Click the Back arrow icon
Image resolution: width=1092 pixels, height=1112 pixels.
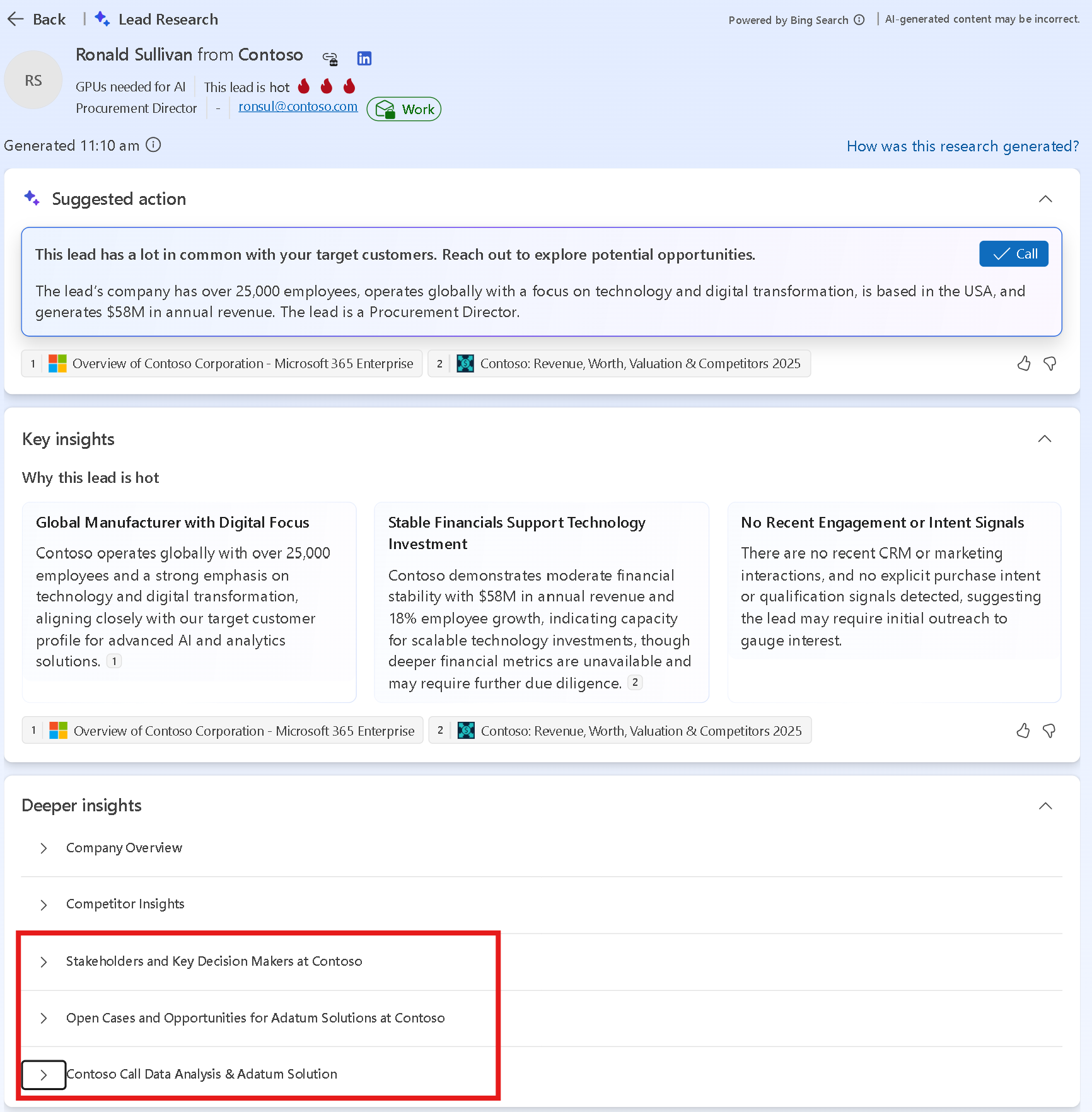[16, 20]
